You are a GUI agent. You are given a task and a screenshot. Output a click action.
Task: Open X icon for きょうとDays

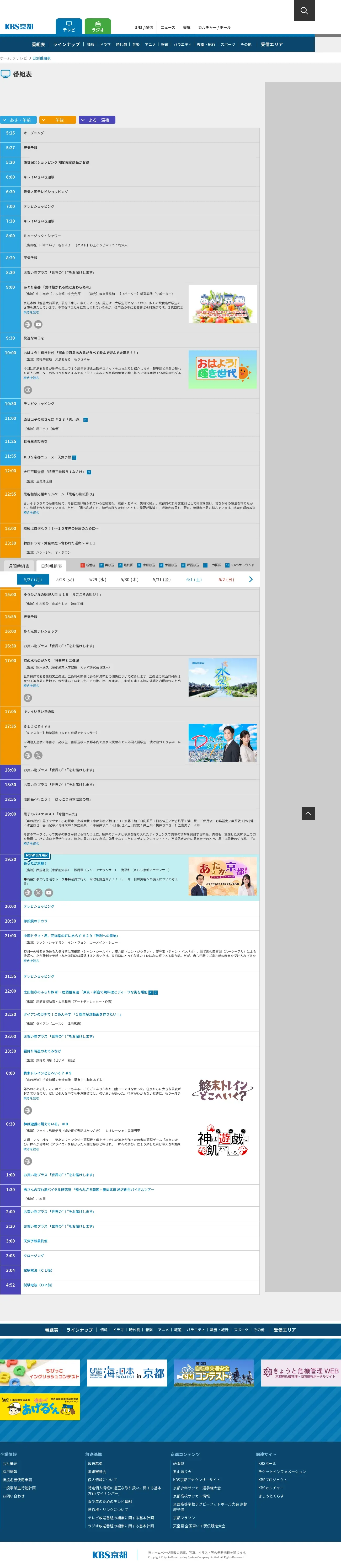[x=38, y=755]
